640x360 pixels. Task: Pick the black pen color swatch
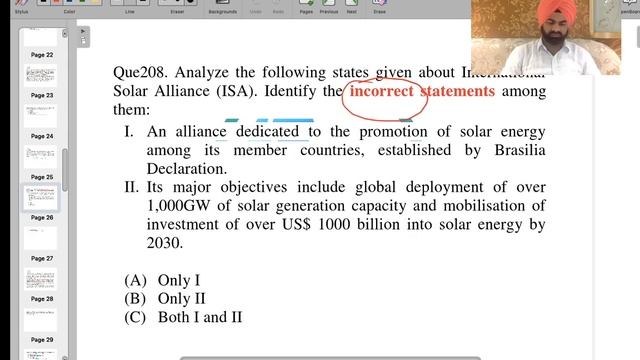(44, 2)
